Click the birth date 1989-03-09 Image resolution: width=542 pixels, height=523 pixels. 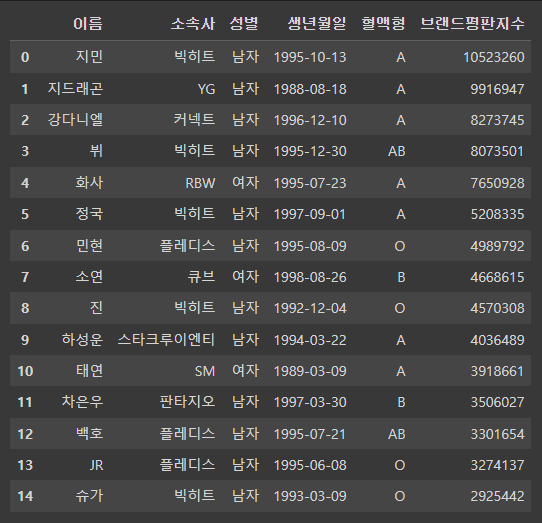coord(310,372)
